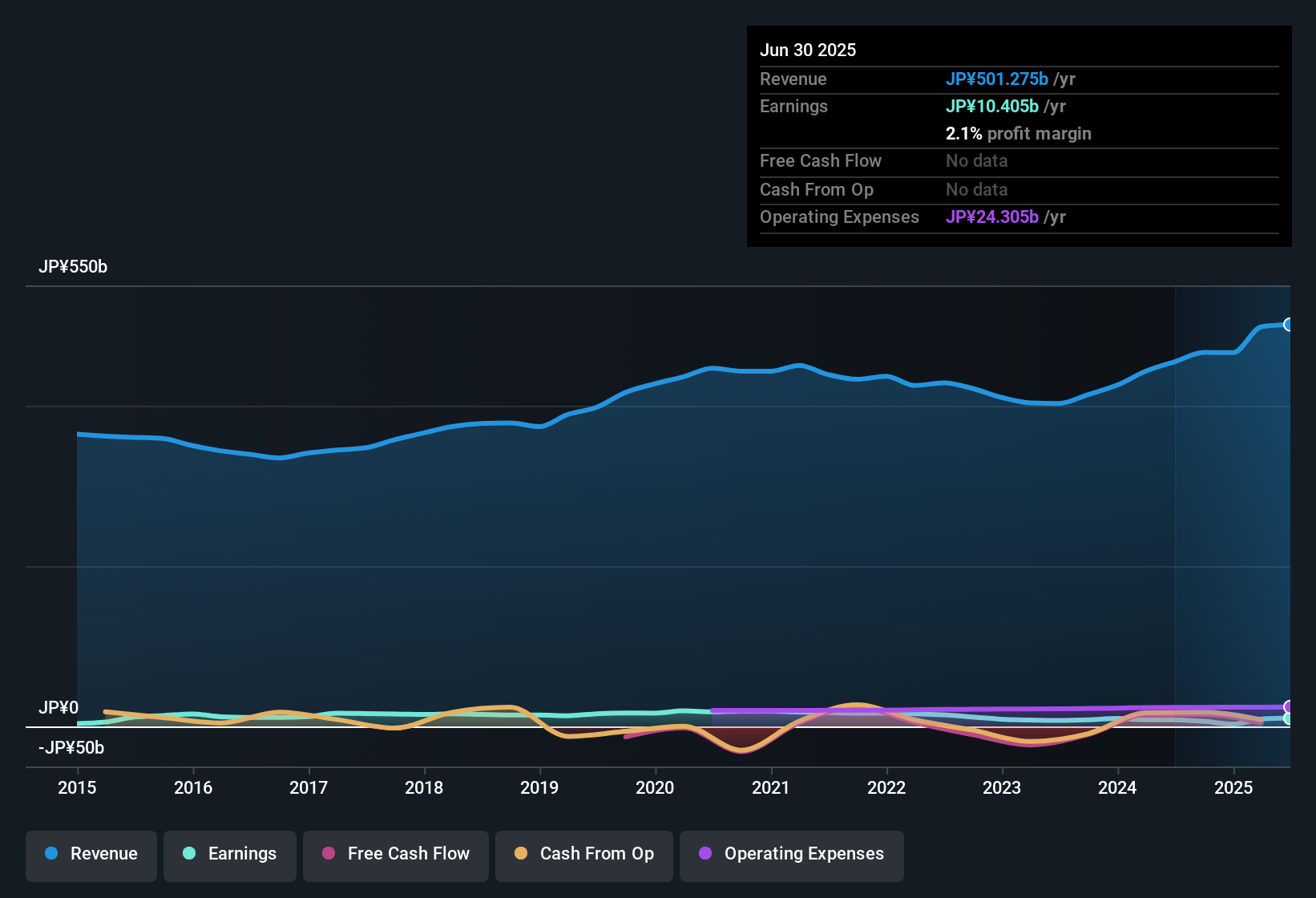The height and width of the screenshot is (898, 1316).
Task: Click the 2.1% profit margin text
Action: tap(1019, 134)
